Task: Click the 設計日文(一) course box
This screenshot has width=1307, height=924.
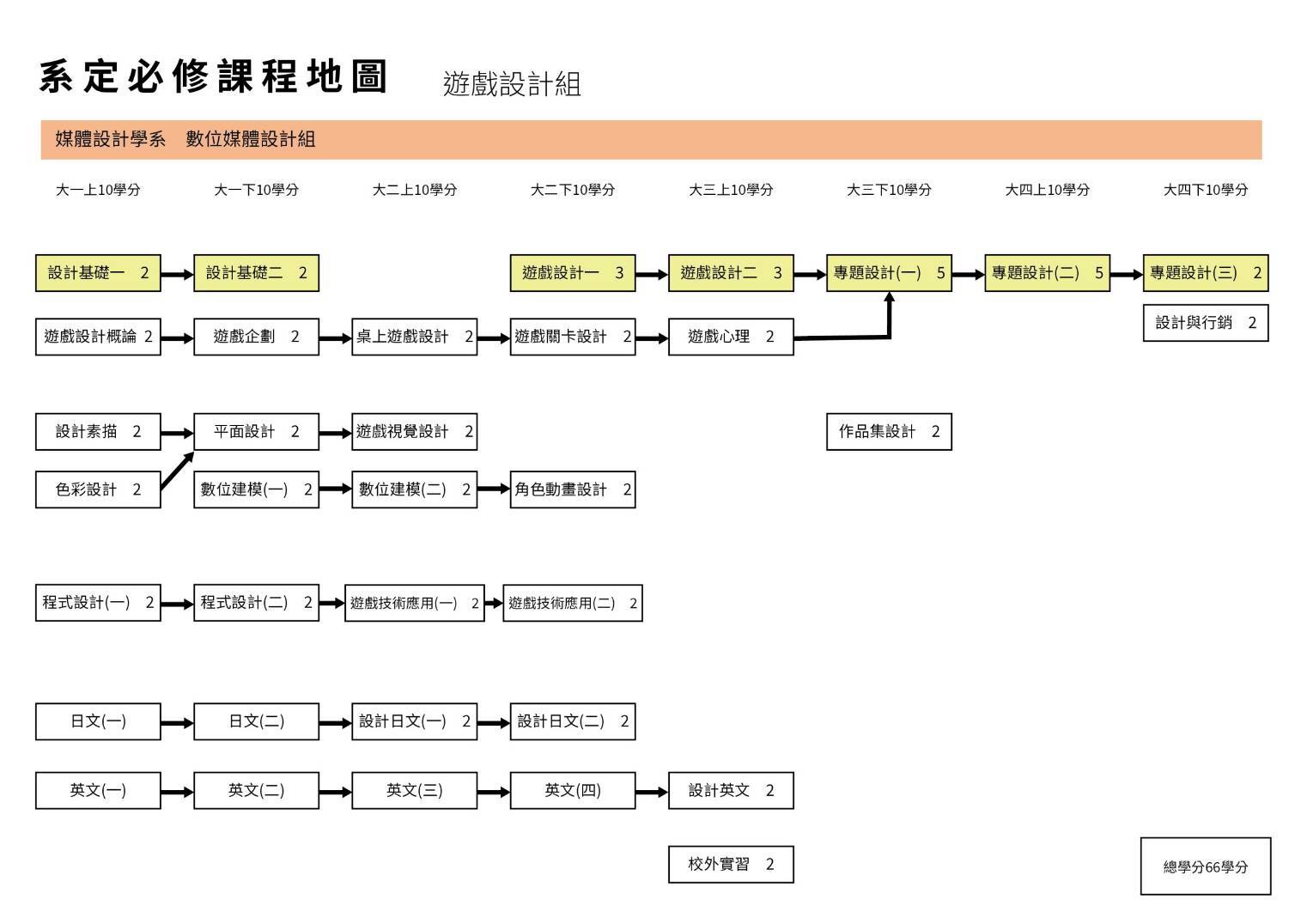Action: click(x=414, y=721)
